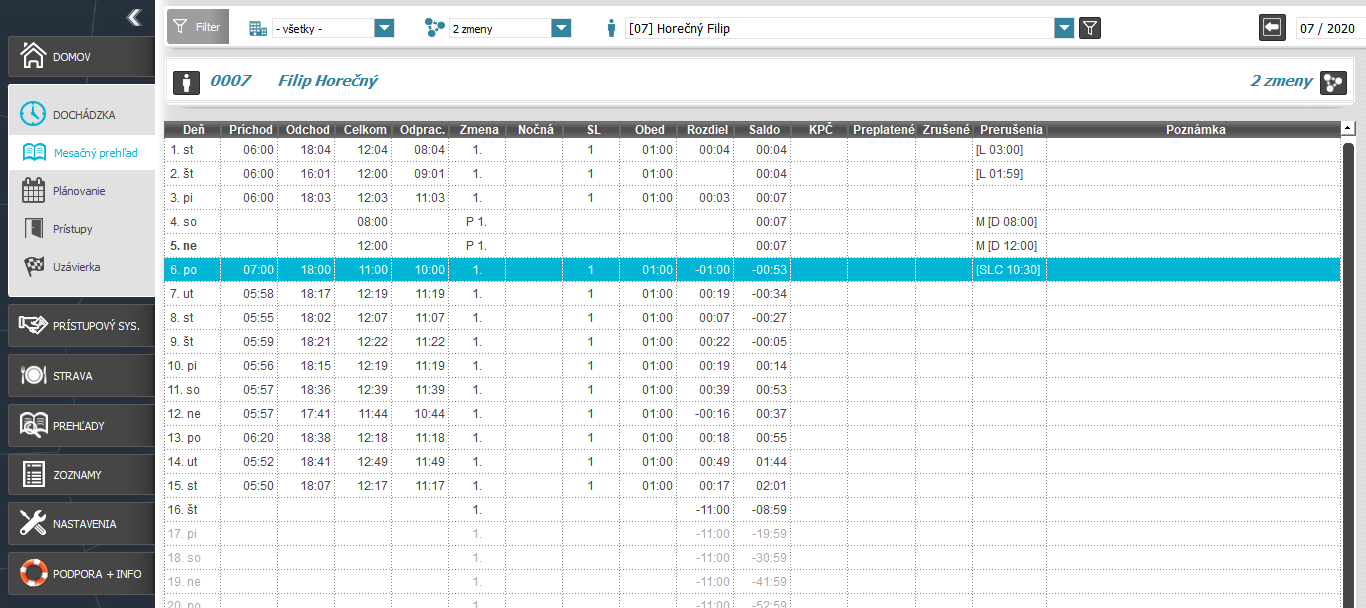Image resolution: width=1366 pixels, height=608 pixels.
Task: Expand shift list with its arrow
Action: pyautogui.click(x=561, y=28)
